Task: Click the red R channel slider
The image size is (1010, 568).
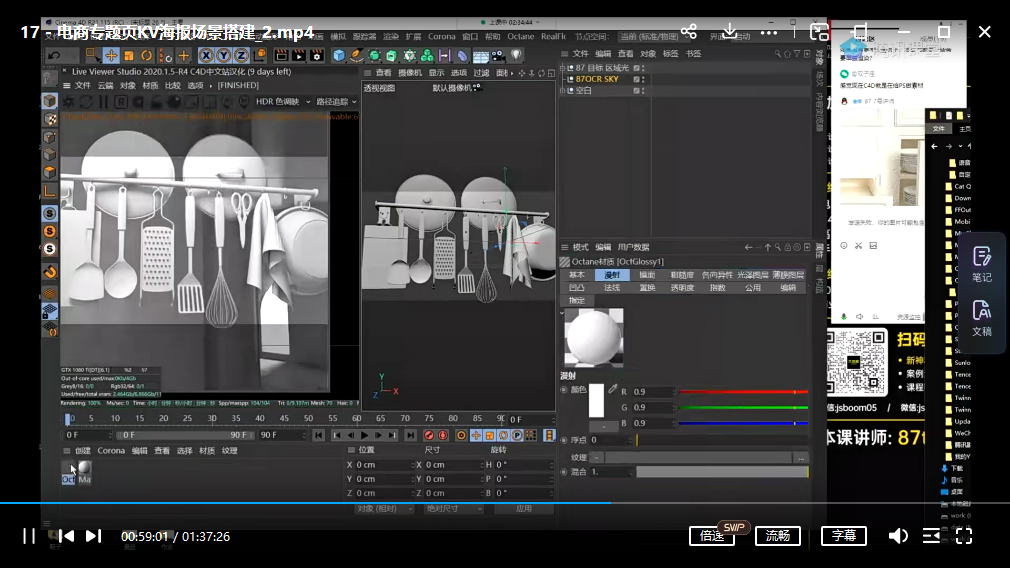Action: tap(743, 392)
